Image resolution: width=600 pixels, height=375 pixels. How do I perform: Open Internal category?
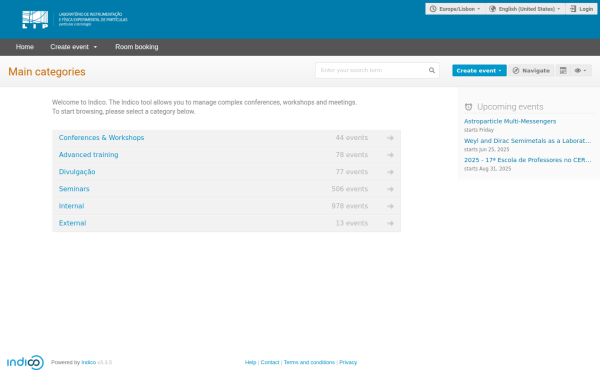pos(71,206)
